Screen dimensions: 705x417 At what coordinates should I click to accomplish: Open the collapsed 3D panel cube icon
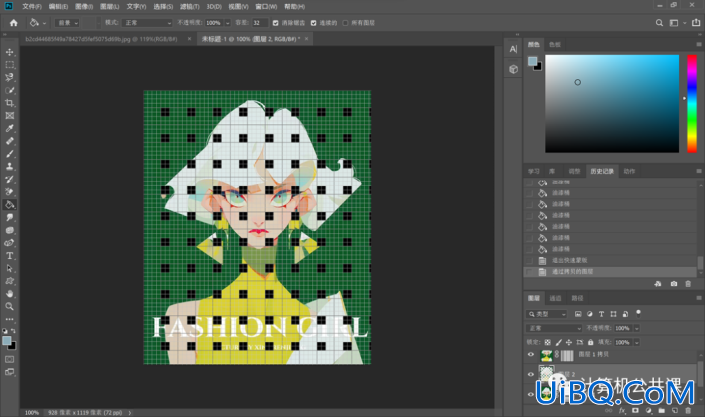click(x=513, y=69)
